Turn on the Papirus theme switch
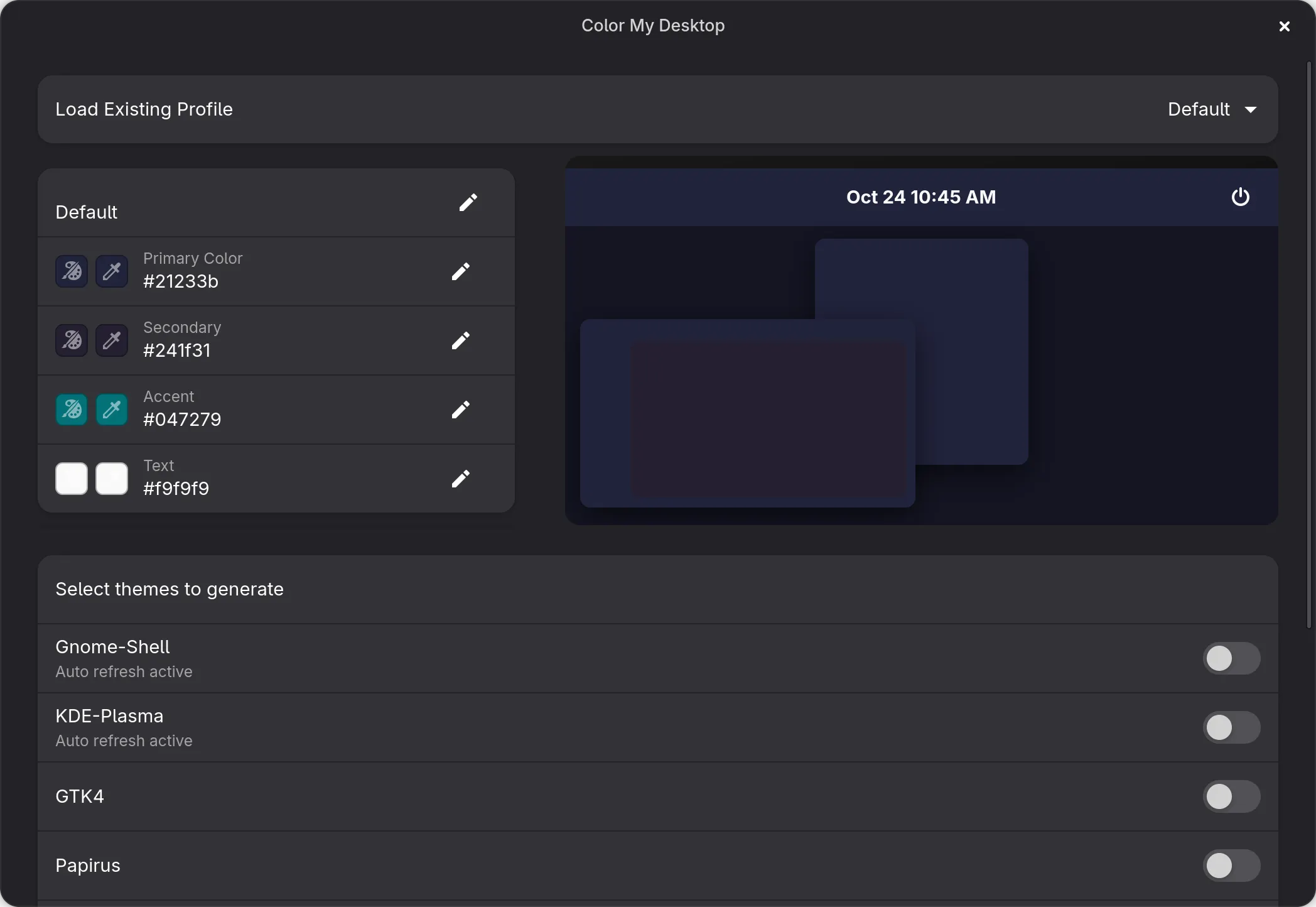The width and height of the screenshot is (1316, 907). coord(1231,866)
